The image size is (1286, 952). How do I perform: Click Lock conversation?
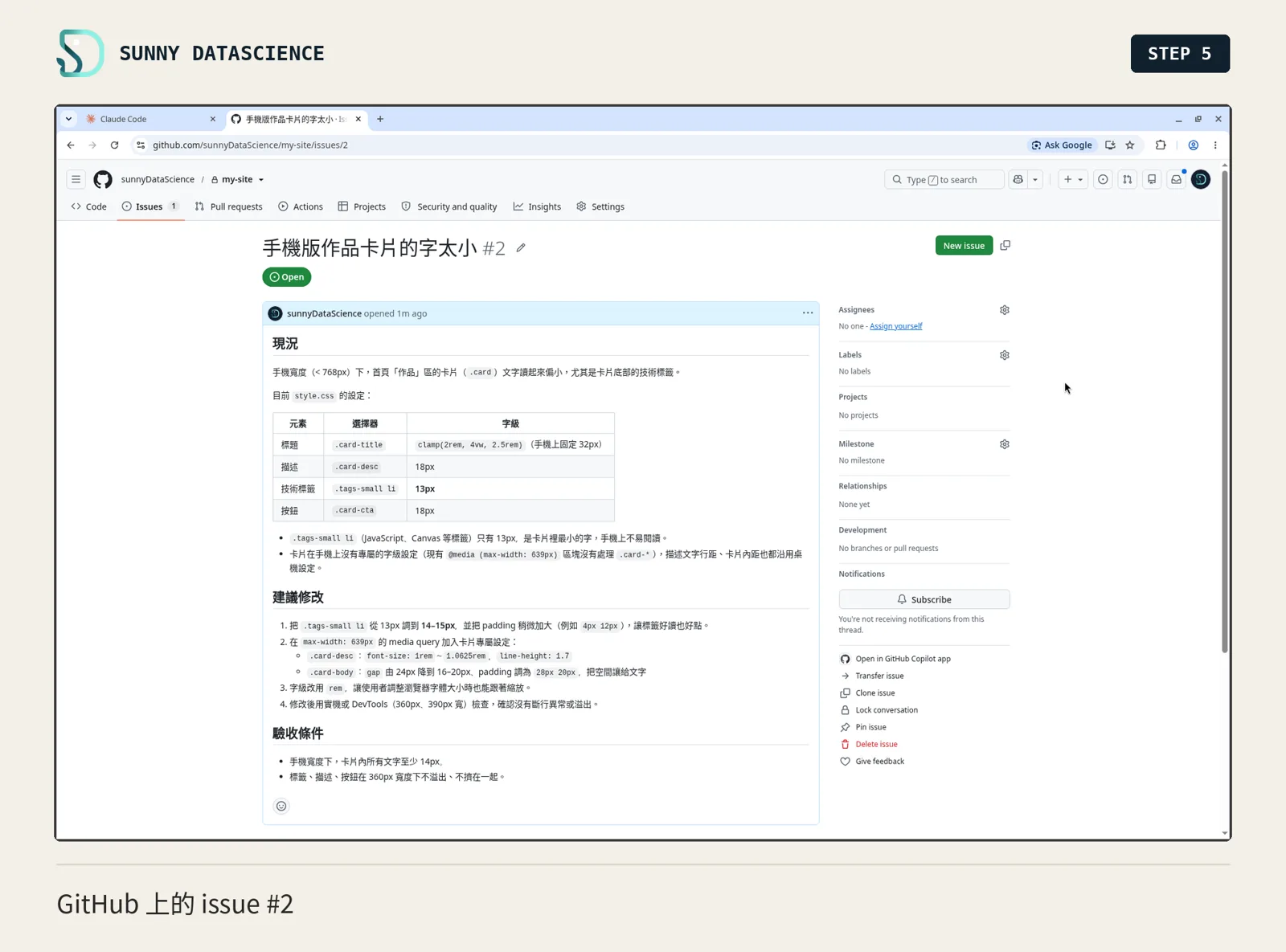point(878,710)
